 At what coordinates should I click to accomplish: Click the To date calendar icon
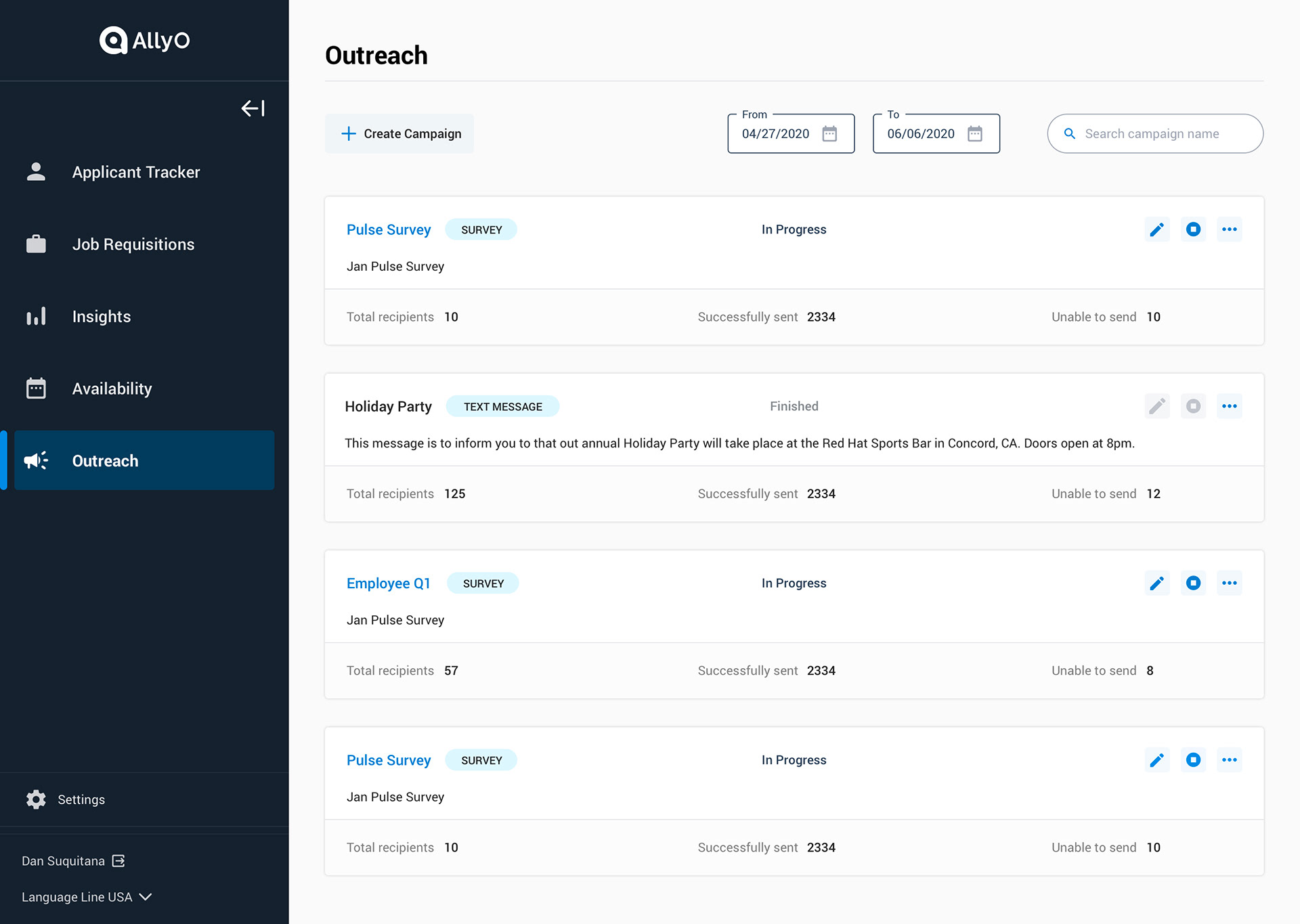(x=974, y=134)
